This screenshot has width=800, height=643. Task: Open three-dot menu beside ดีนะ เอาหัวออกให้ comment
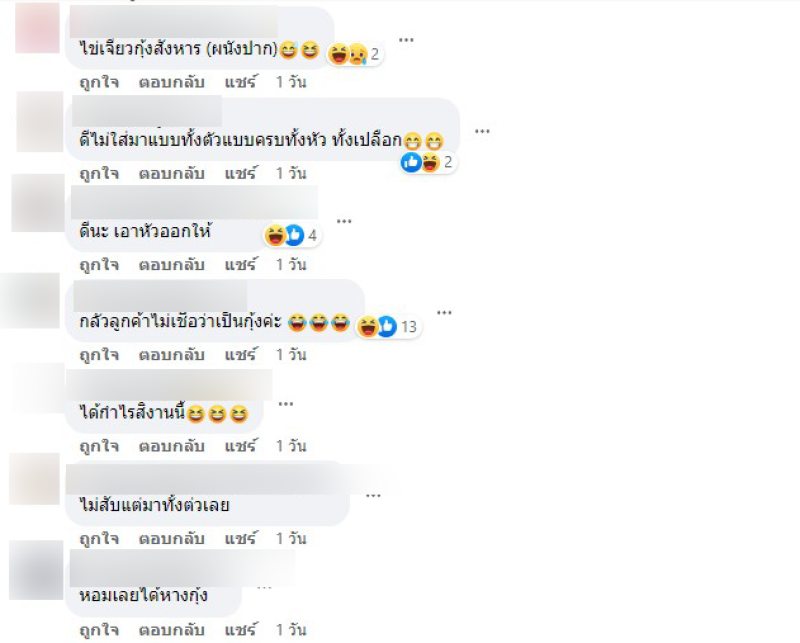coord(344,221)
